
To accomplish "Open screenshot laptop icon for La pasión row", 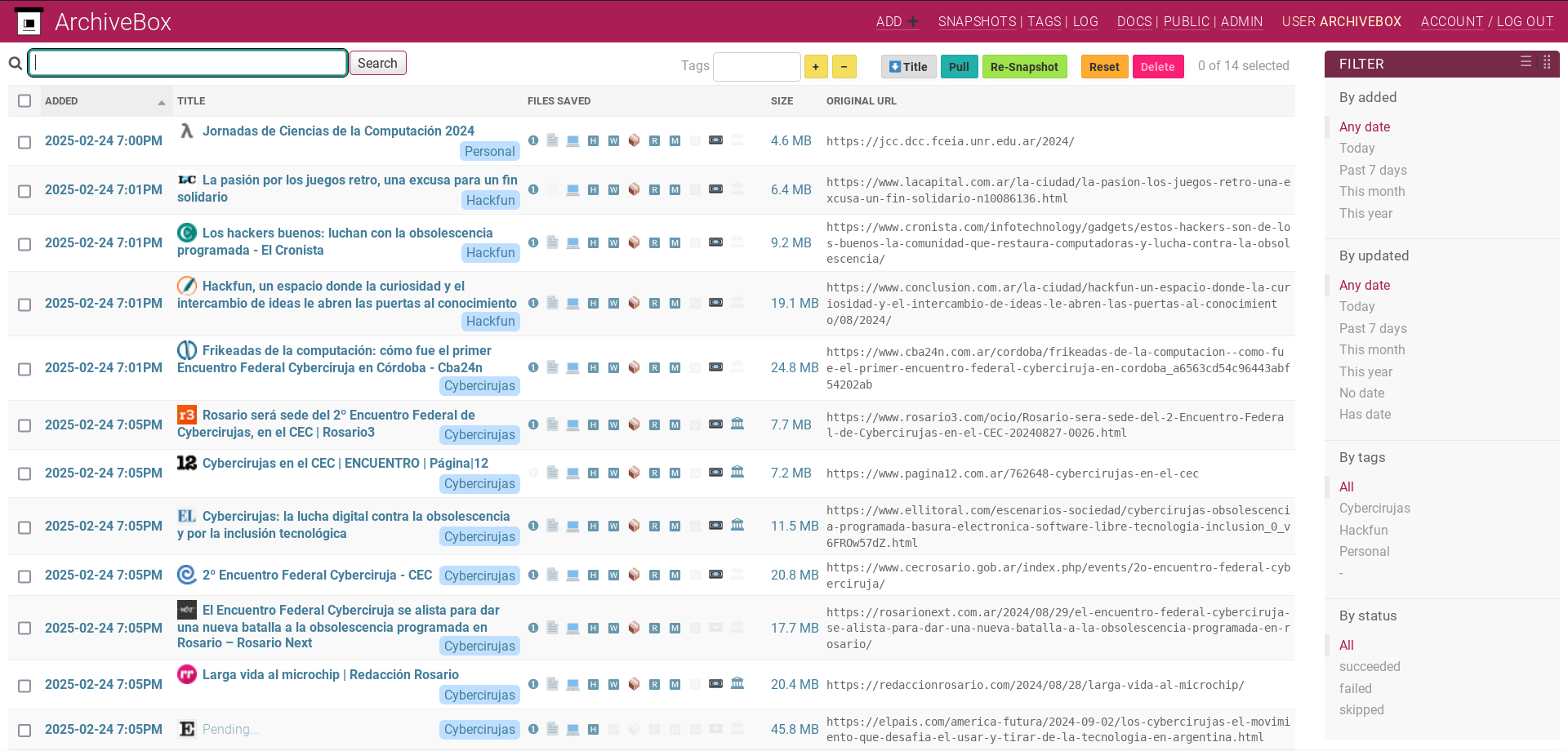I will [x=573, y=189].
